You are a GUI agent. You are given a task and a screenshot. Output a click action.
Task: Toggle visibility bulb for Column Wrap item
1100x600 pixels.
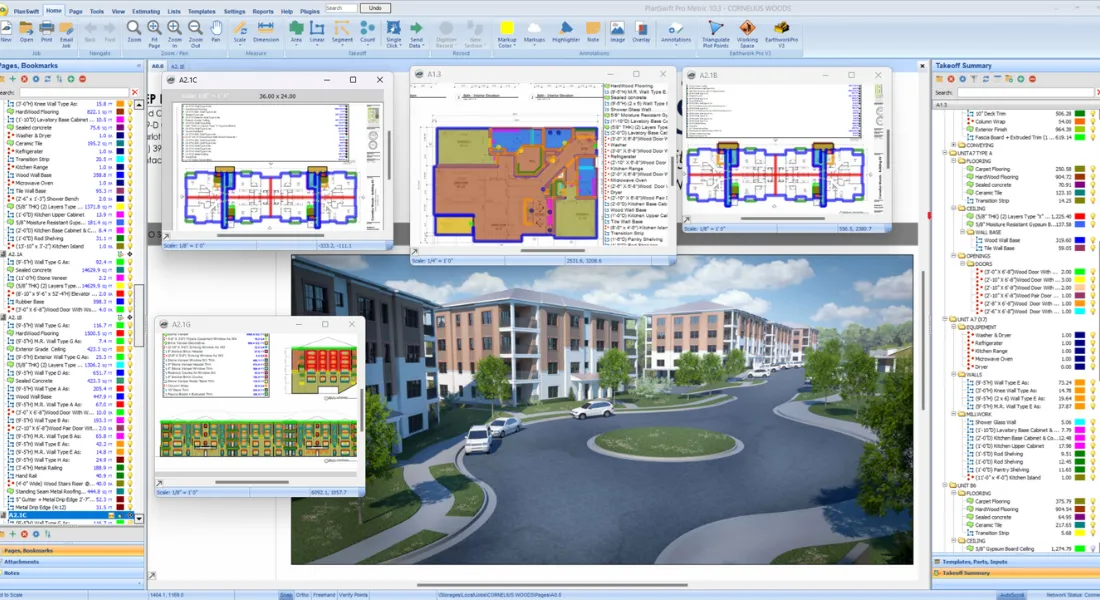pos(1093,121)
